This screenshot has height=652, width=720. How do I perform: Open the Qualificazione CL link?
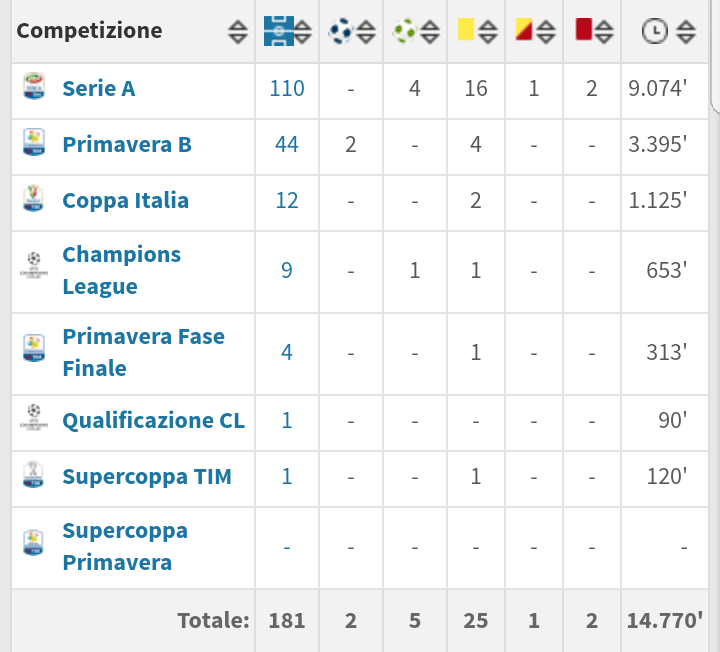153,421
